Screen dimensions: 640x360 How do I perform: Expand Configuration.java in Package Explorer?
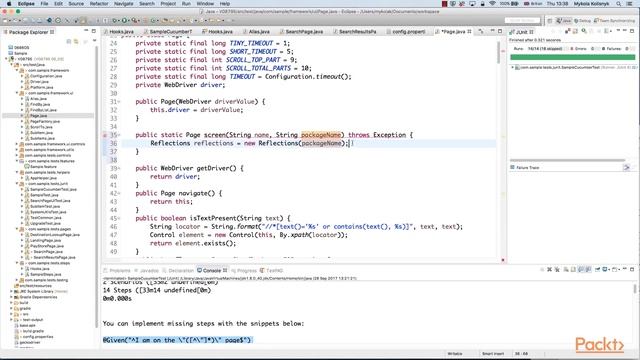(x=22, y=76)
